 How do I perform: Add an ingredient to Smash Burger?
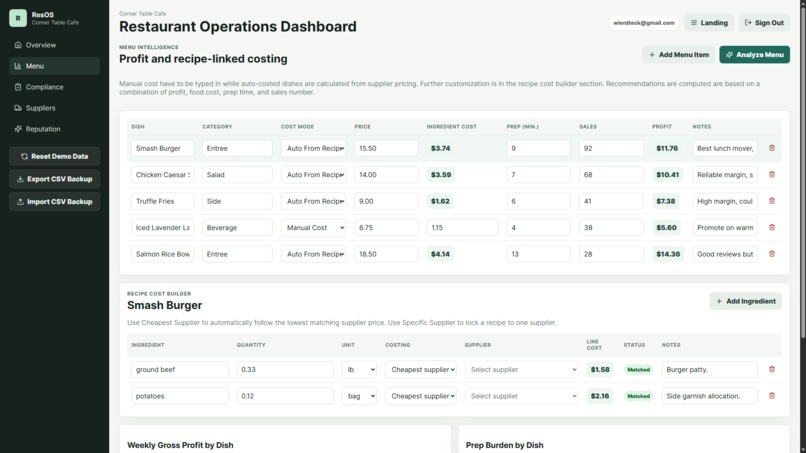745,301
